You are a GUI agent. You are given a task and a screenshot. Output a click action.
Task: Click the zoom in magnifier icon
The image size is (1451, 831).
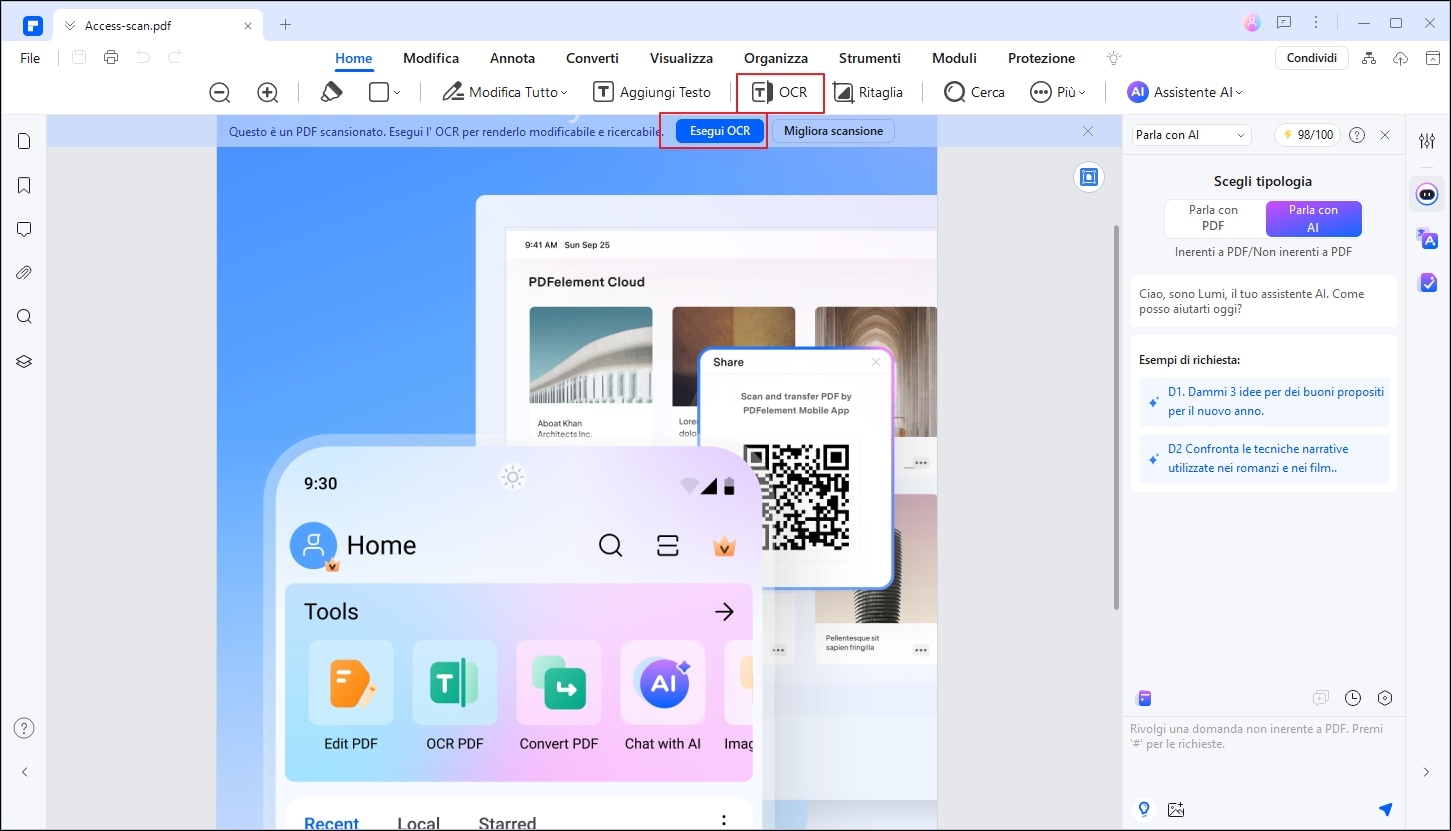pyautogui.click(x=267, y=92)
